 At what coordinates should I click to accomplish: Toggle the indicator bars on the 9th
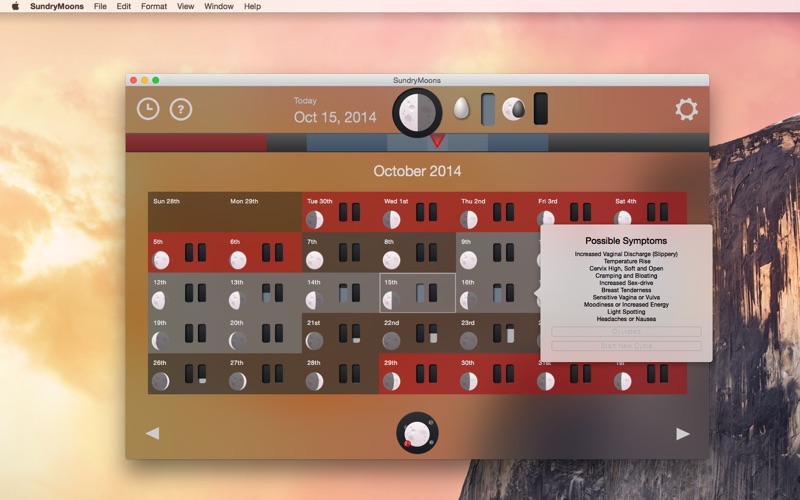pos(504,253)
